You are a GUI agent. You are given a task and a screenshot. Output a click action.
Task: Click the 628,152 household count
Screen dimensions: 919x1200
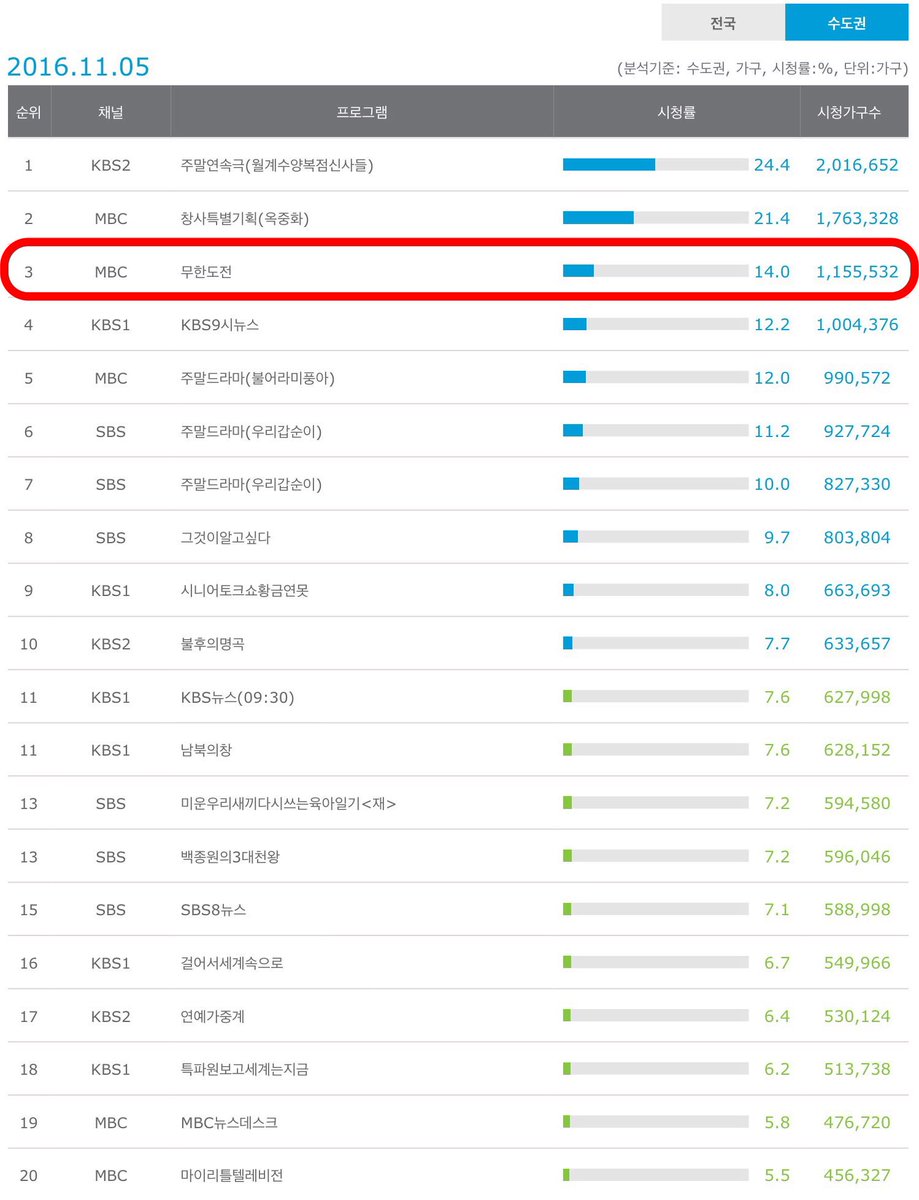(857, 750)
